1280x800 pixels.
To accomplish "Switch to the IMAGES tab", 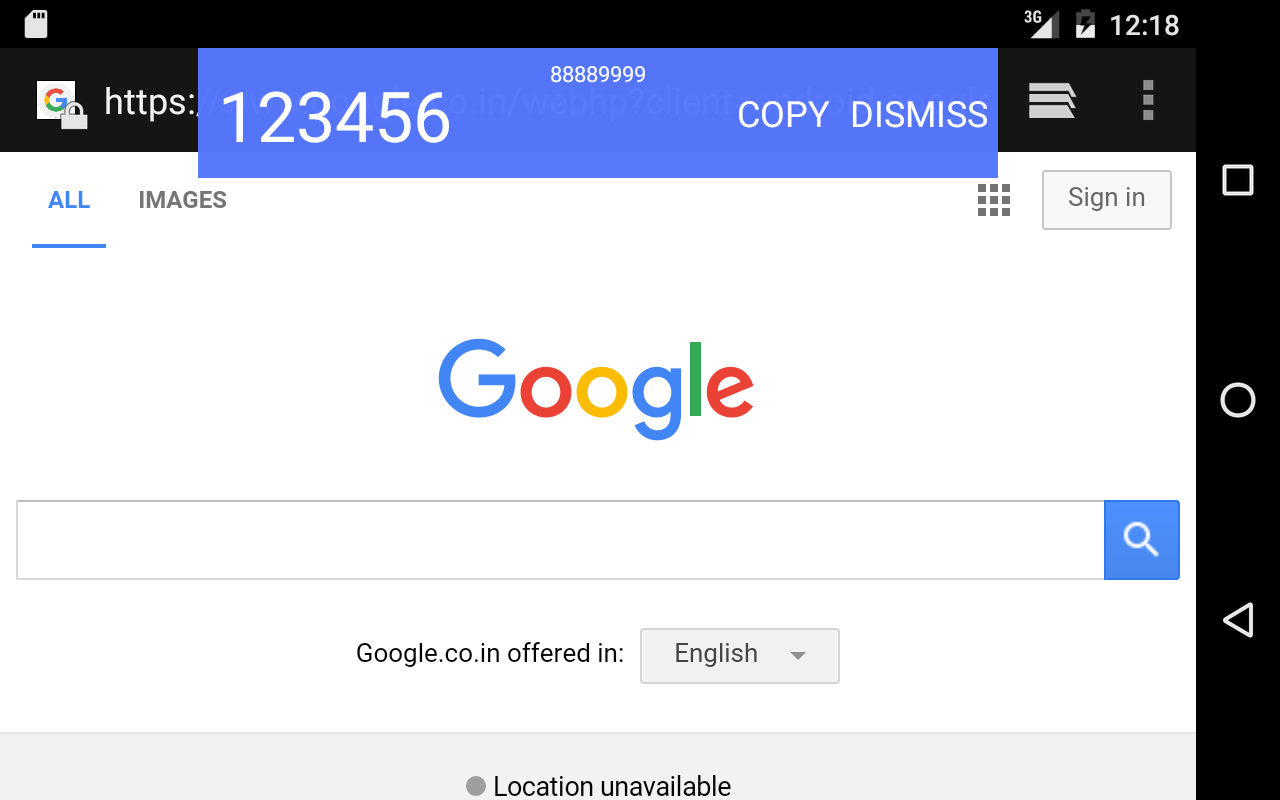I will tap(182, 200).
